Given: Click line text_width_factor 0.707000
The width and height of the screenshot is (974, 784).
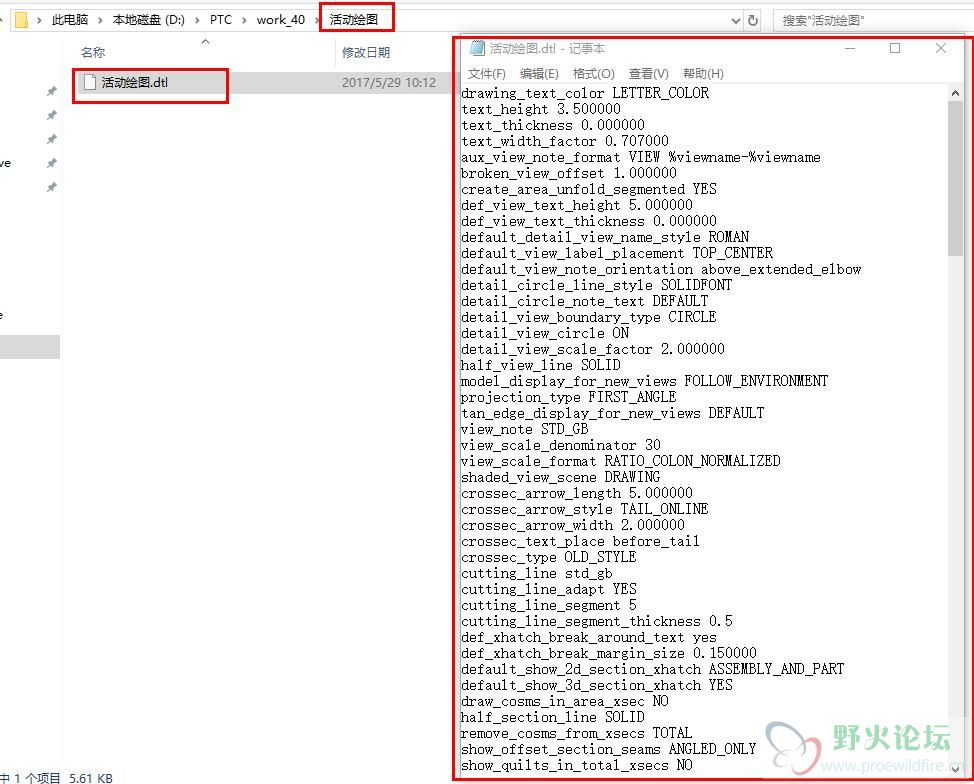Looking at the screenshot, I should point(565,141).
